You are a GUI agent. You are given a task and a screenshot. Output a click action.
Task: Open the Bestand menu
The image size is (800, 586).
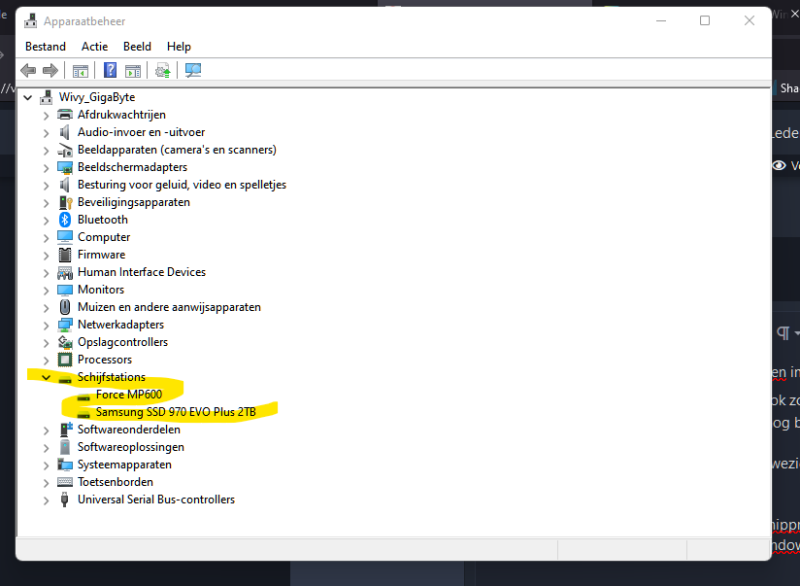click(45, 46)
